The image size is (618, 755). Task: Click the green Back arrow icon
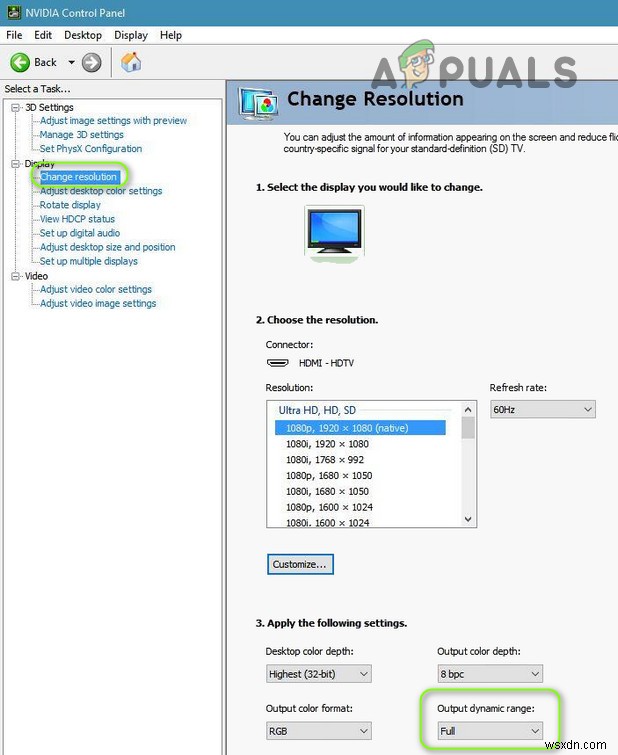[x=20, y=63]
